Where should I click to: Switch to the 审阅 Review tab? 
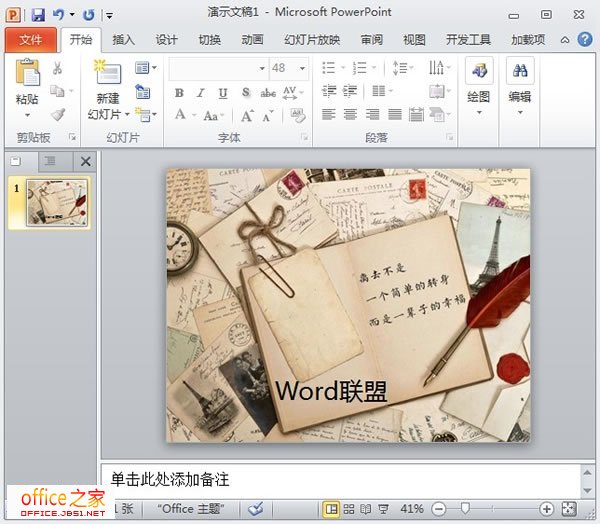[x=372, y=40]
